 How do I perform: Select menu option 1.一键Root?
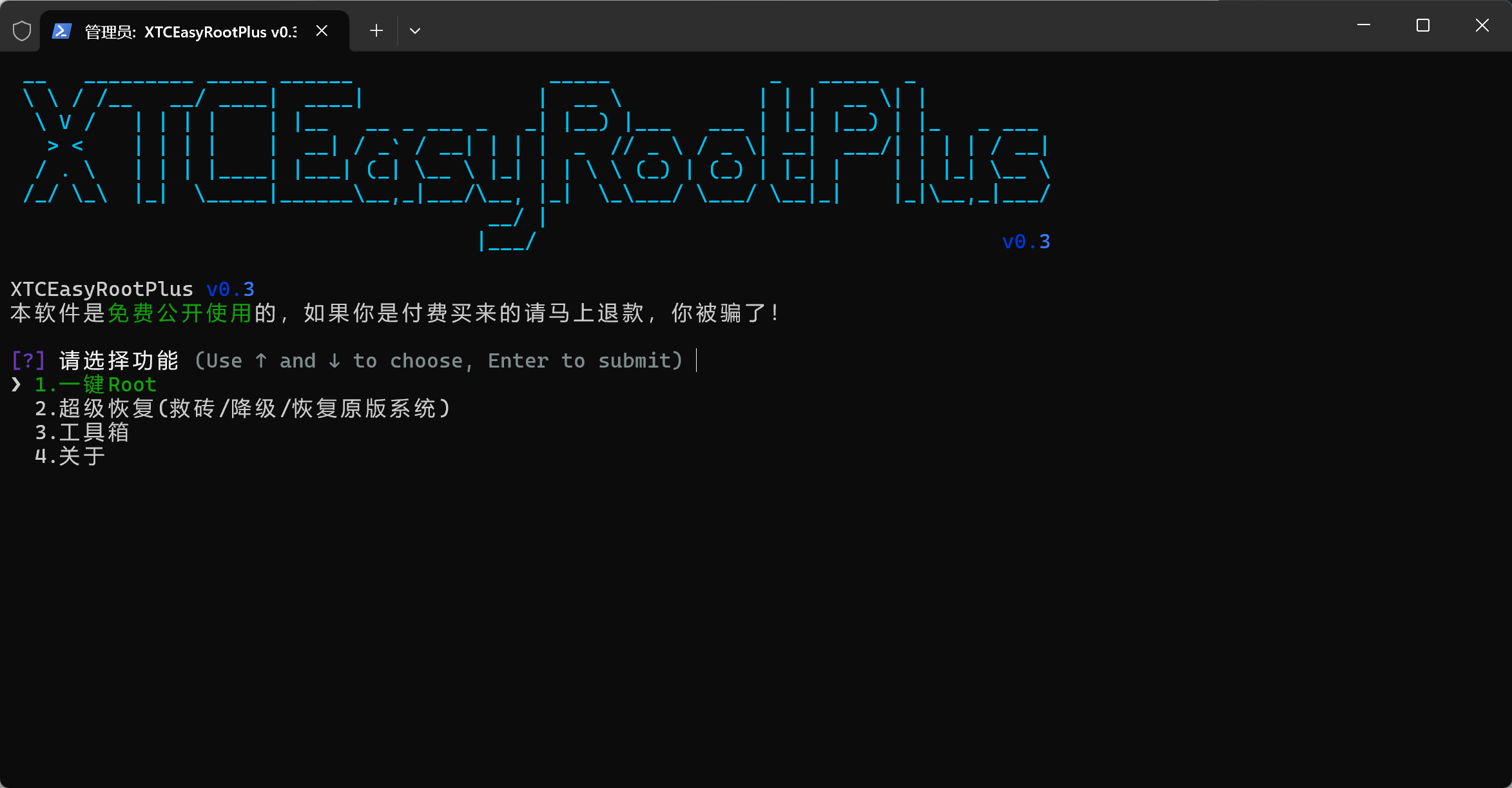(95, 385)
